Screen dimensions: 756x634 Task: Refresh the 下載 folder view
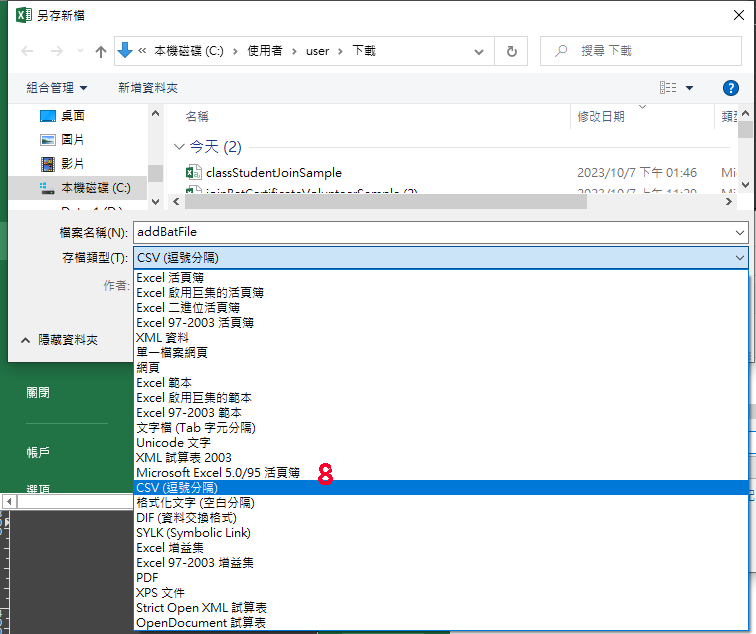(512, 51)
